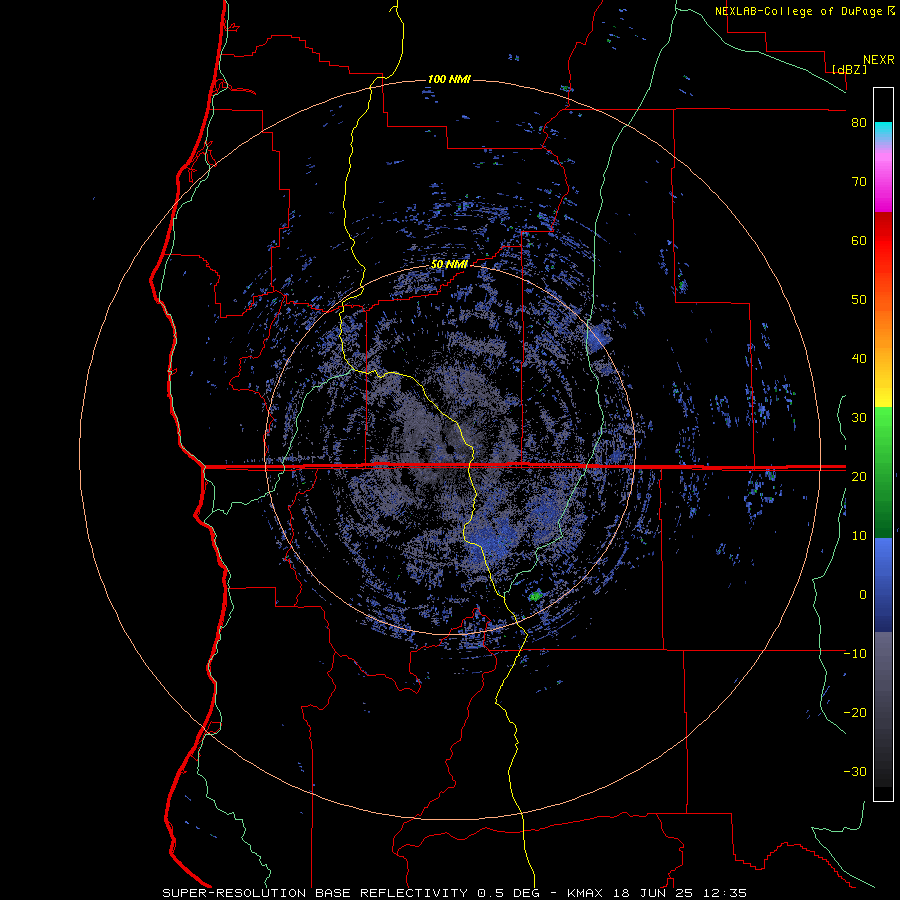Click the KMAX station identifier in caption
The width and height of the screenshot is (900, 900).
click(587, 893)
